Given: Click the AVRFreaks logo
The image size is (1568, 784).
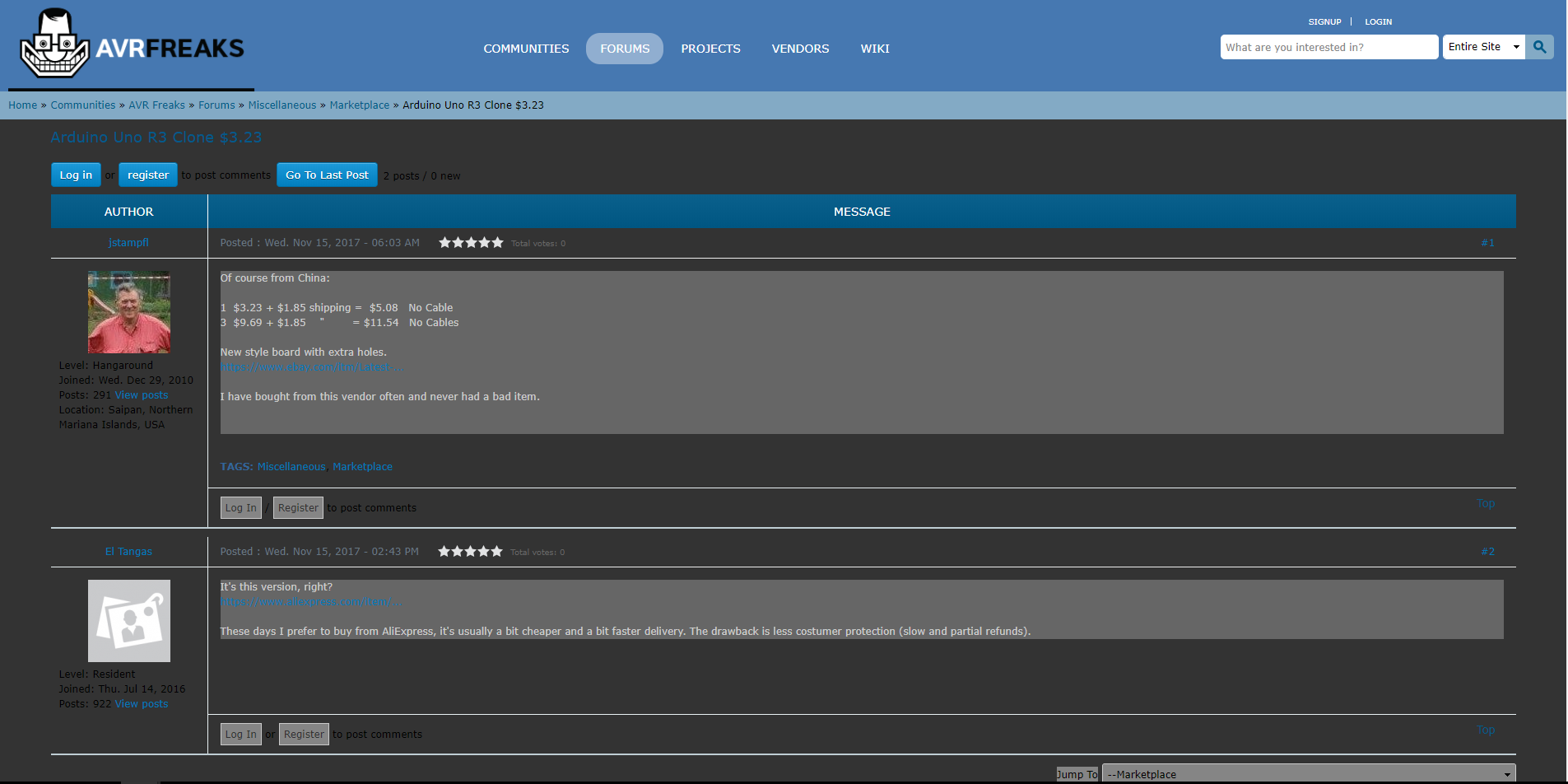Looking at the screenshot, I should point(132,44).
